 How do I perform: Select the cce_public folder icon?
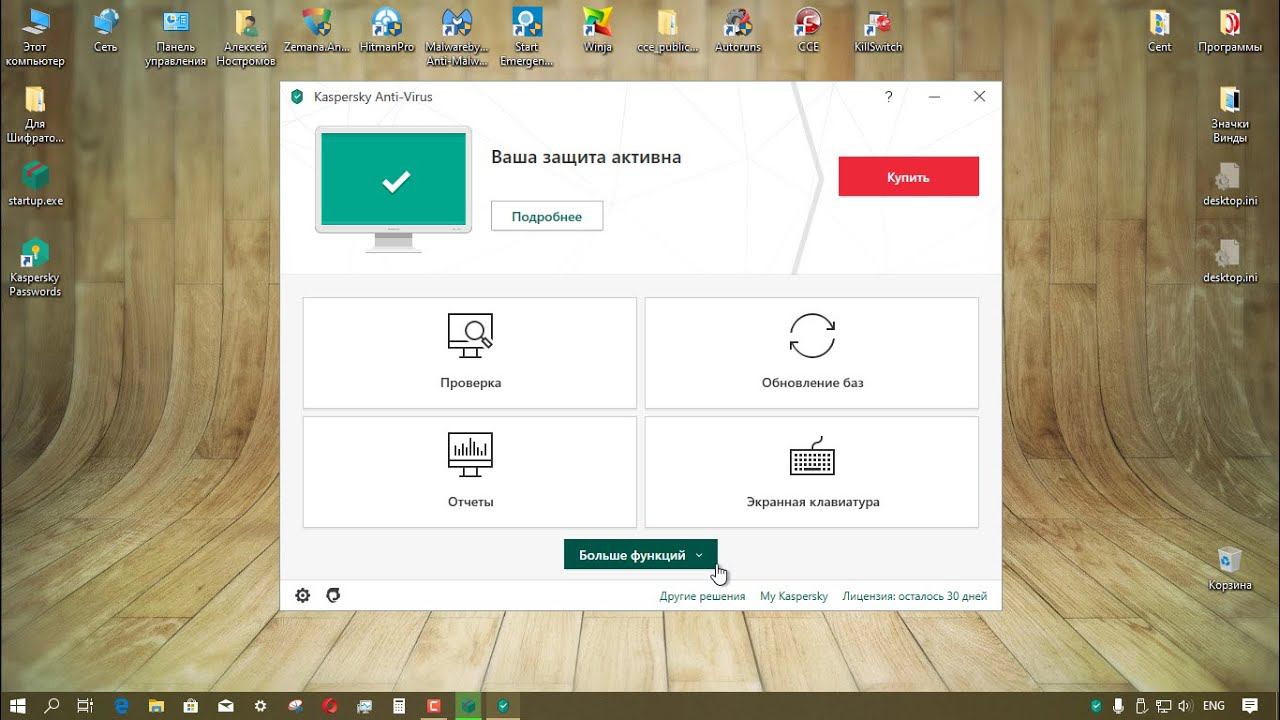(x=667, y=31)
